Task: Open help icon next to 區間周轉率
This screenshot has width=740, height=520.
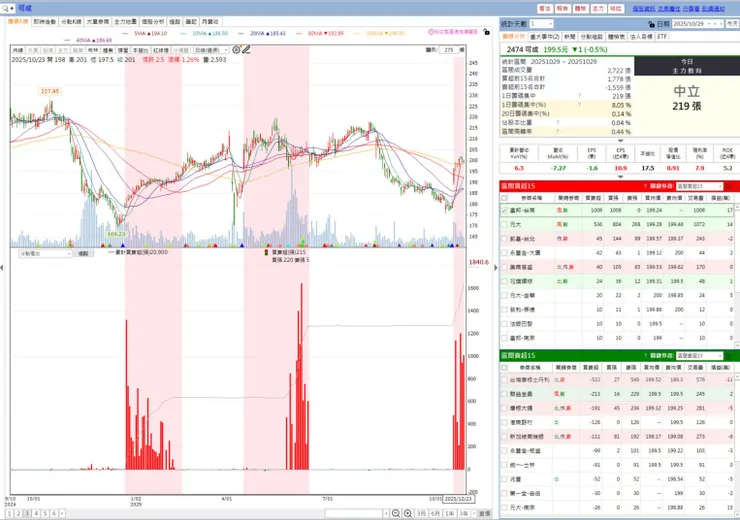Action: pyautogui.click(x=558, y=132)
